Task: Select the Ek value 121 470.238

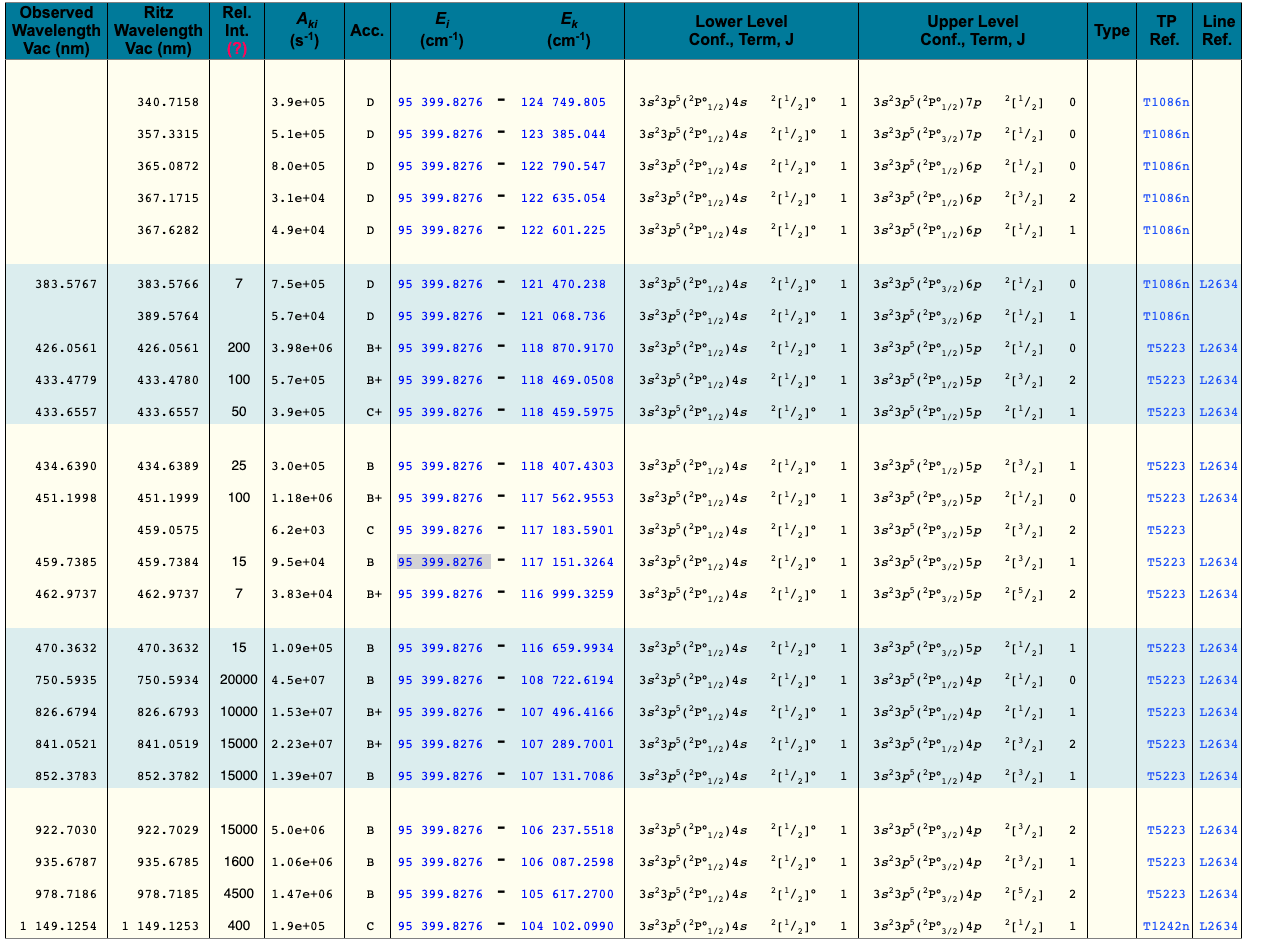Action: click(x=563, y=284)
